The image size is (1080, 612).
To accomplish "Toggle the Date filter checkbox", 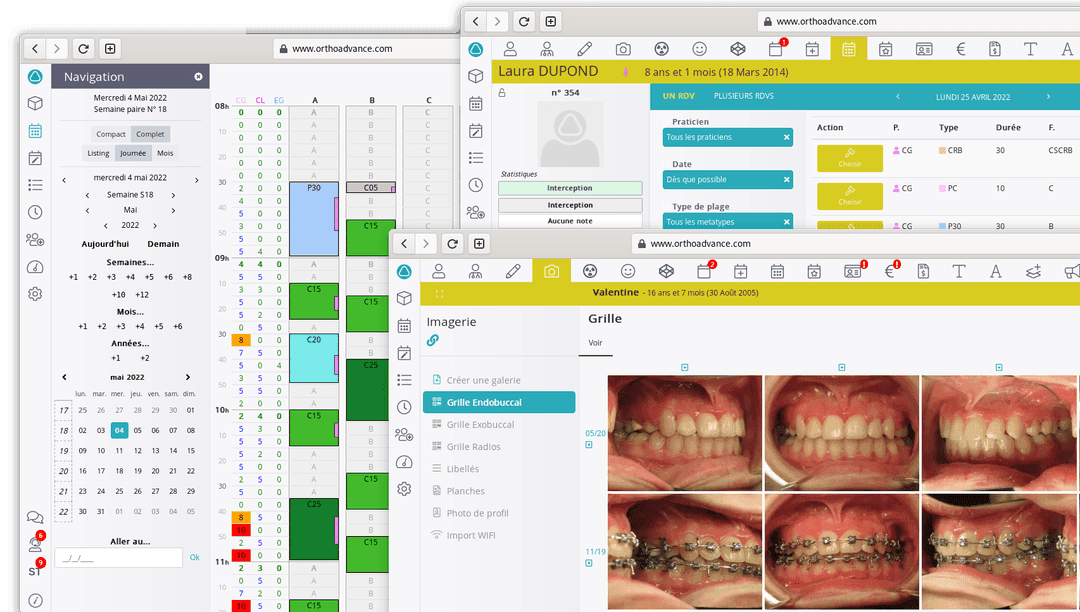I will pos(667,165).
